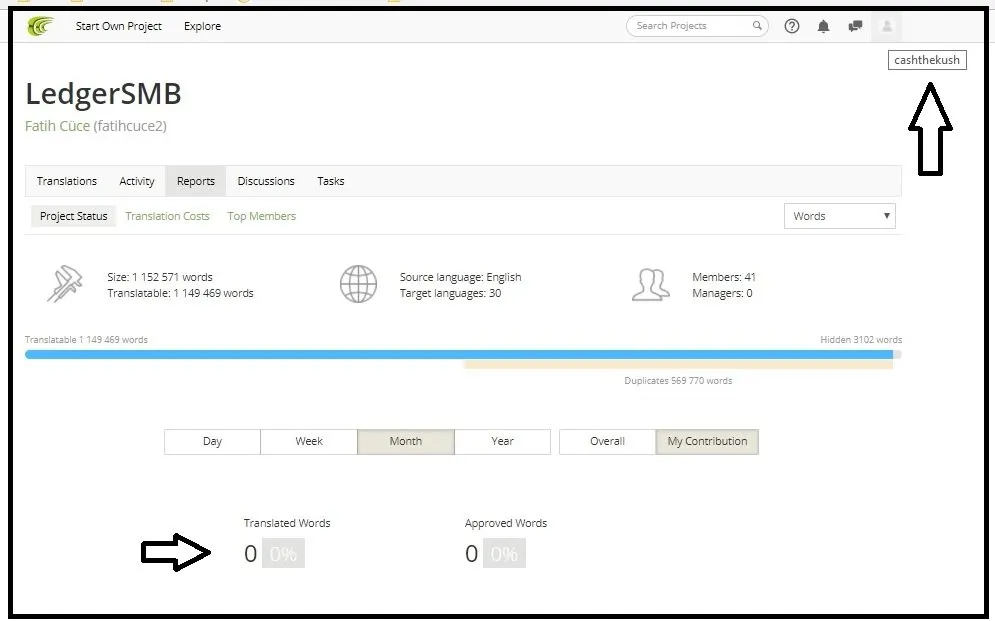Image resolution: width=995 pixels, height=621 pixels.
Task: Open the Translation Costs link
Action: [168, 216]
